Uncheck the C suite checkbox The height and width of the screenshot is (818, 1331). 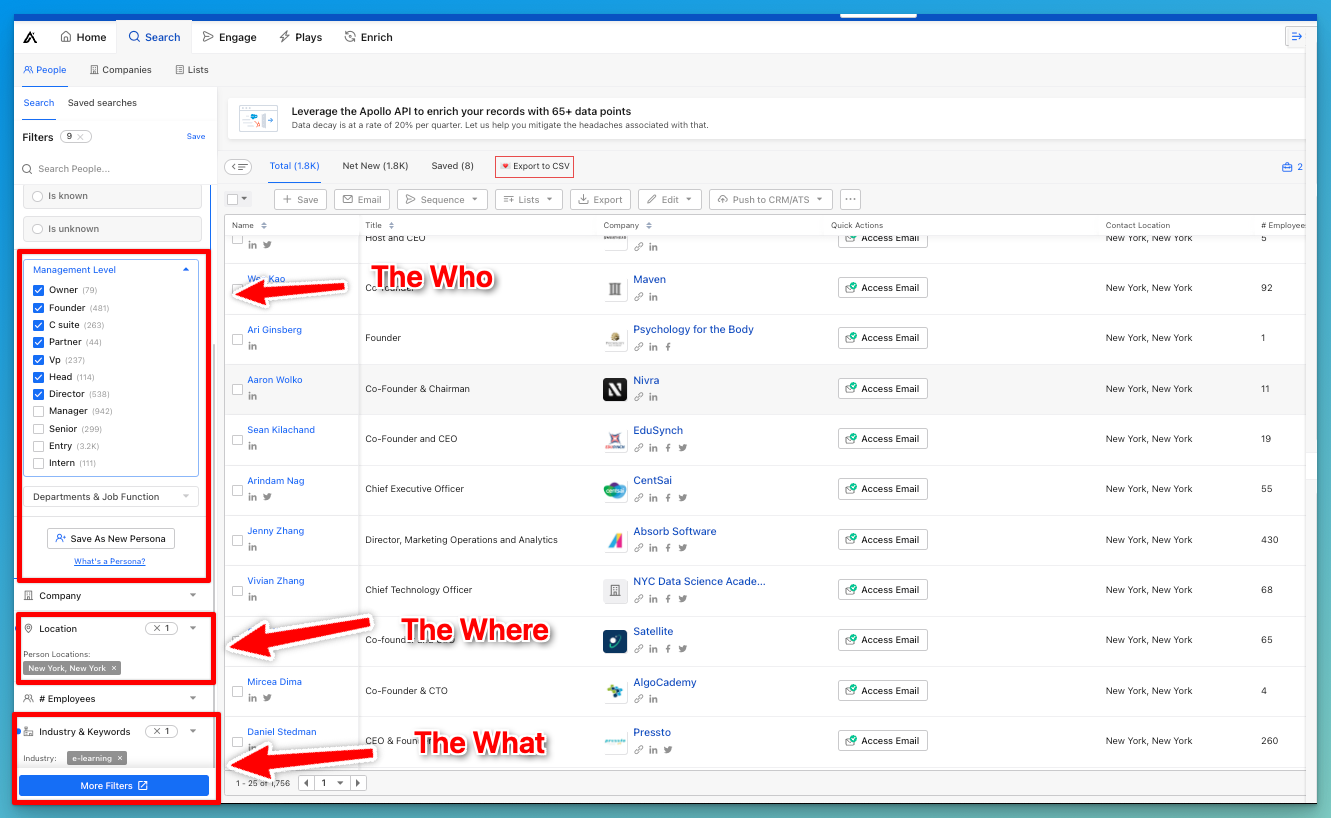[x=39, y=325]
